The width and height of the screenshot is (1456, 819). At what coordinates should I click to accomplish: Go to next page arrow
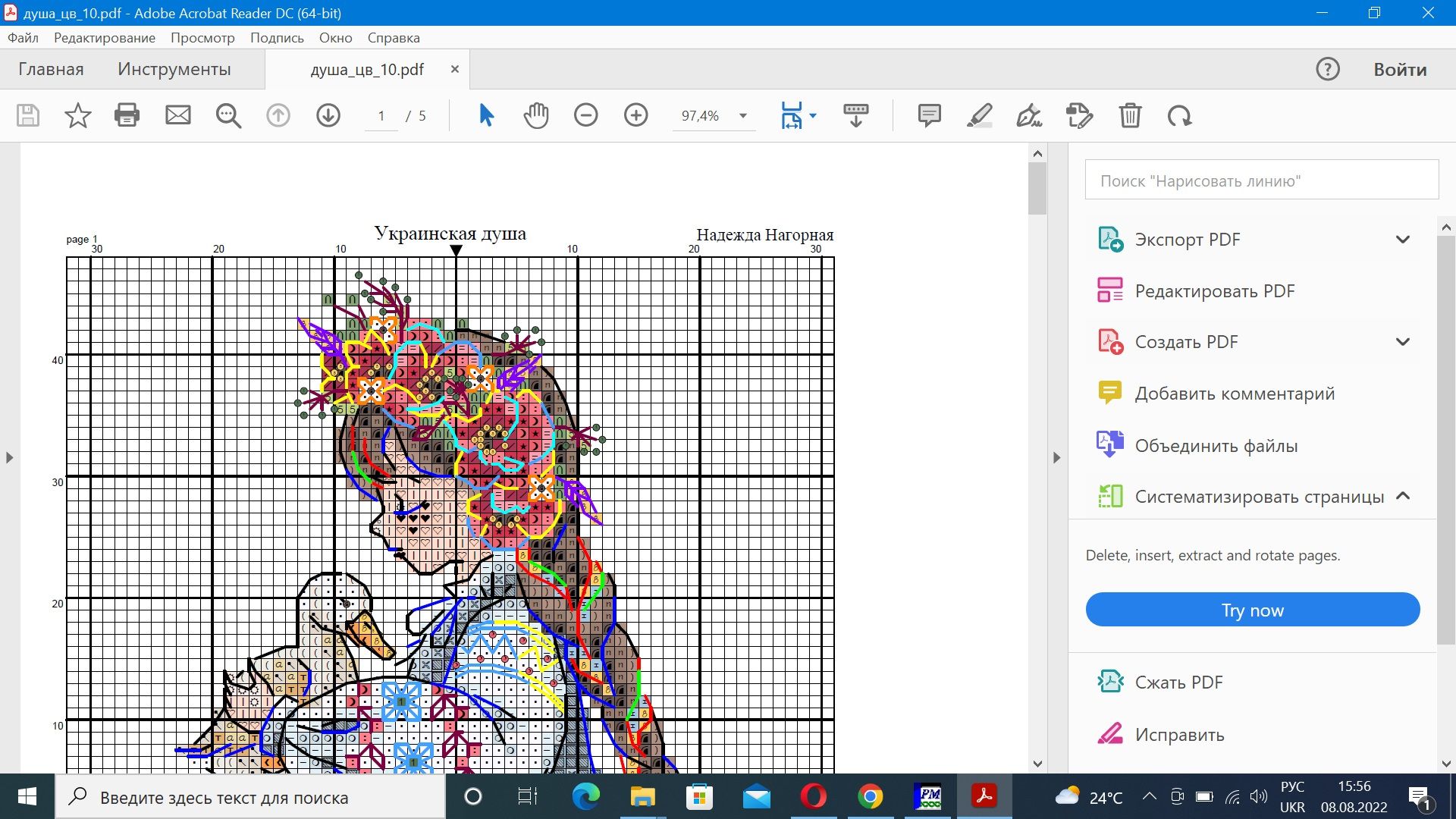pos(328,115)
